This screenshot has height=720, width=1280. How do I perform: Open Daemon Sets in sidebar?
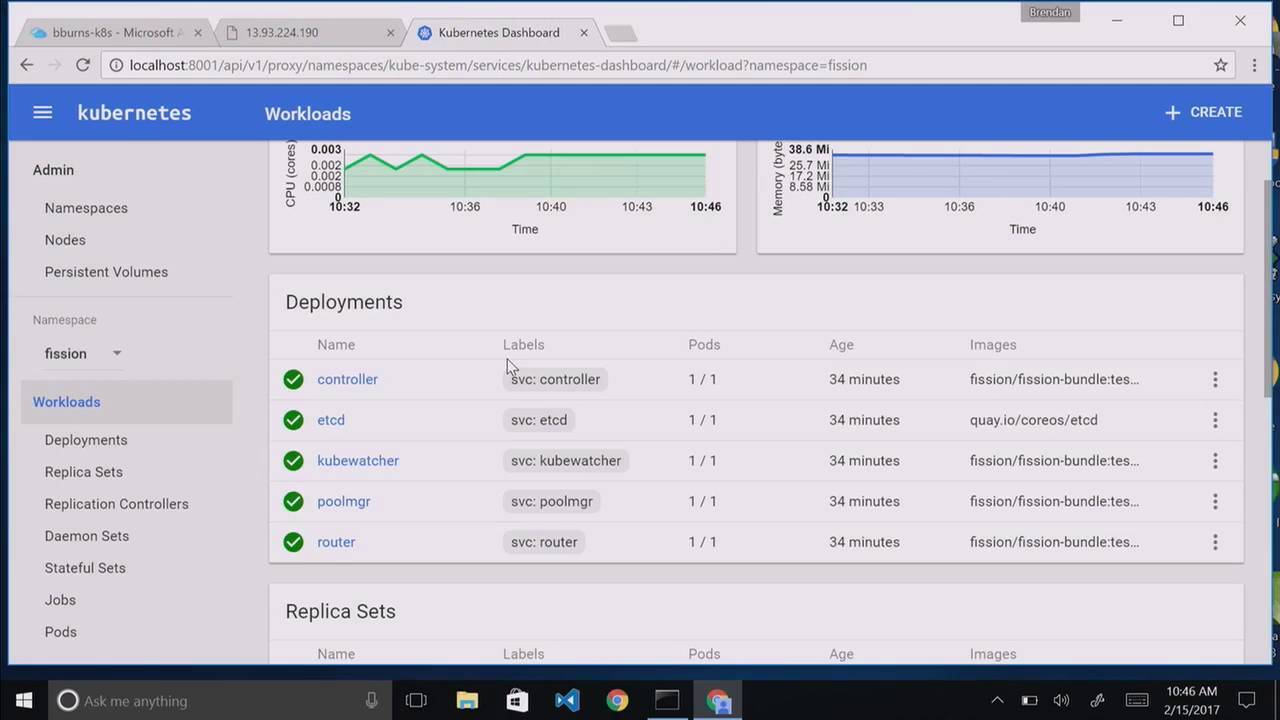click(x=87, y=536)
